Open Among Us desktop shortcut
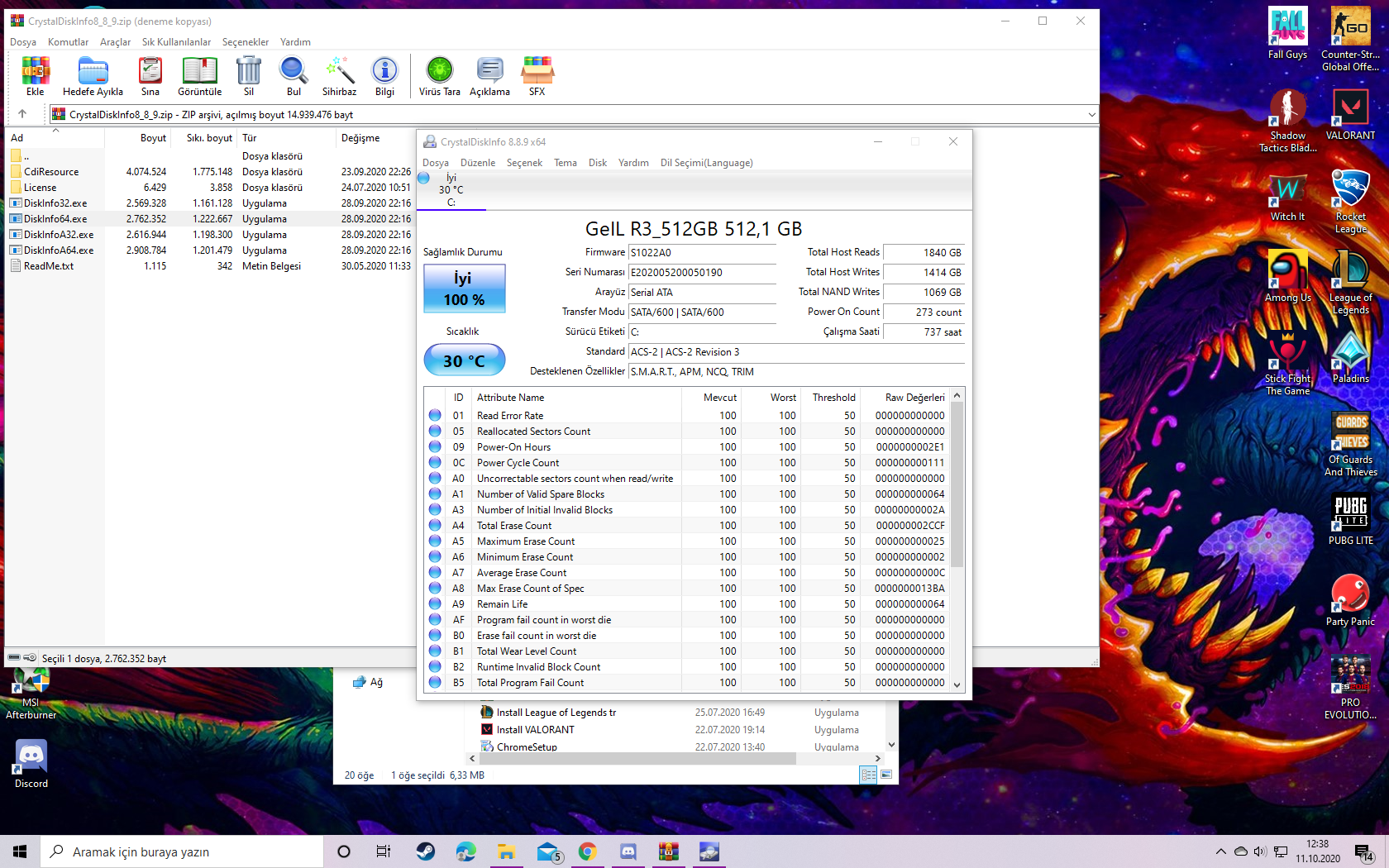The image size is (1389, 868). [x=1287, y=276]
